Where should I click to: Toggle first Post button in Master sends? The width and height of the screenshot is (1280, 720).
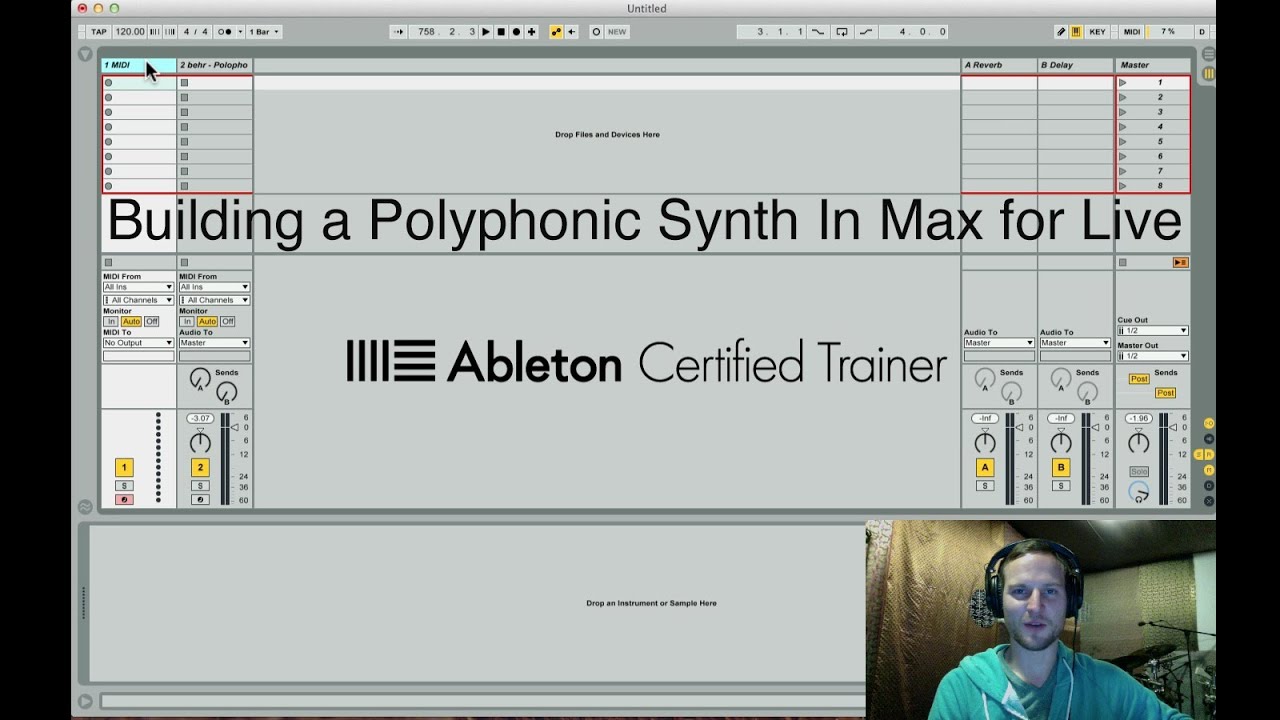pyautogui.click(x=1139, y=379)
